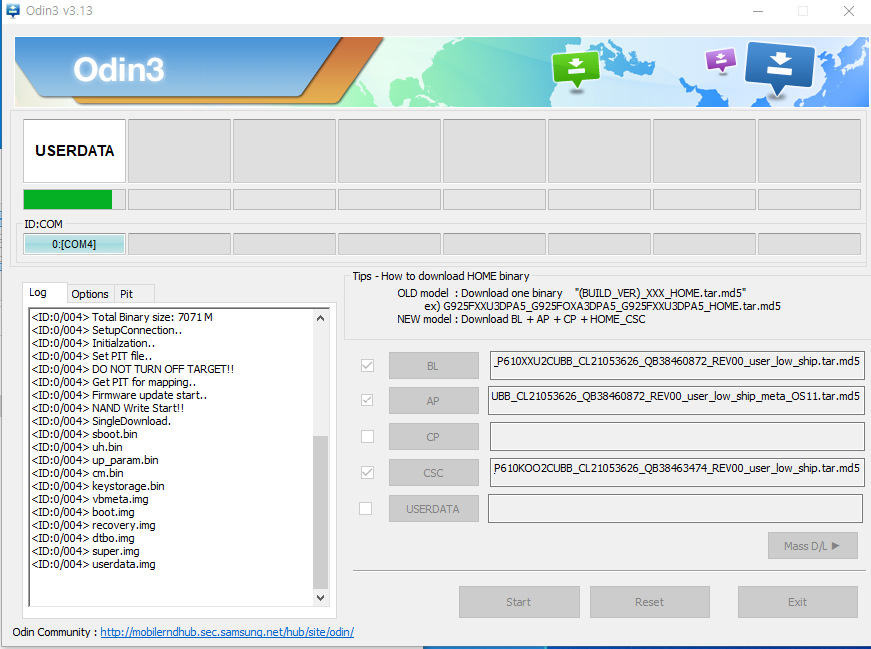
Task: Click the AP file path field
Action: tap(676, 400)
